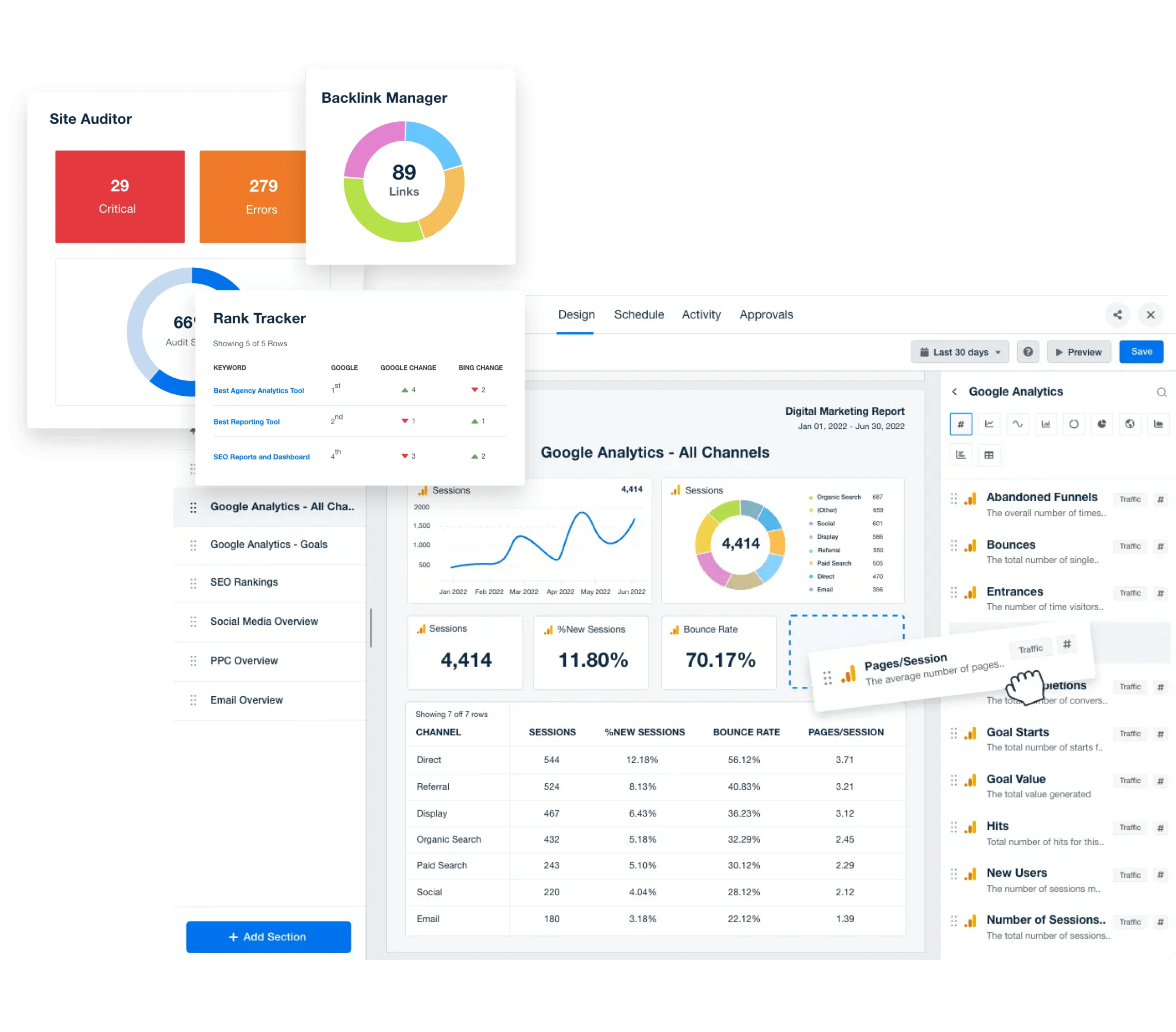Screen dimensions: 1176x1032
Task: Click the Sessions 4,414 stat widget
Action: click(465, 653)
